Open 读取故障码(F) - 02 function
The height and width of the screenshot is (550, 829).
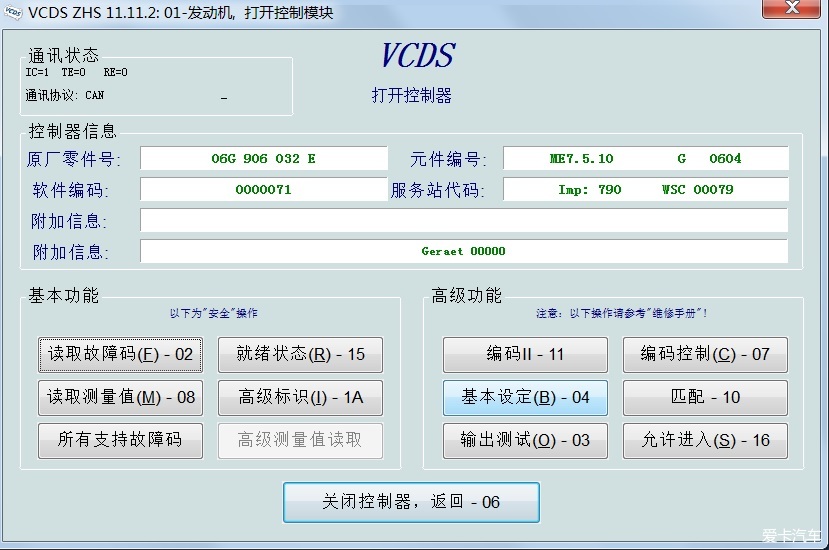point(121,354)
